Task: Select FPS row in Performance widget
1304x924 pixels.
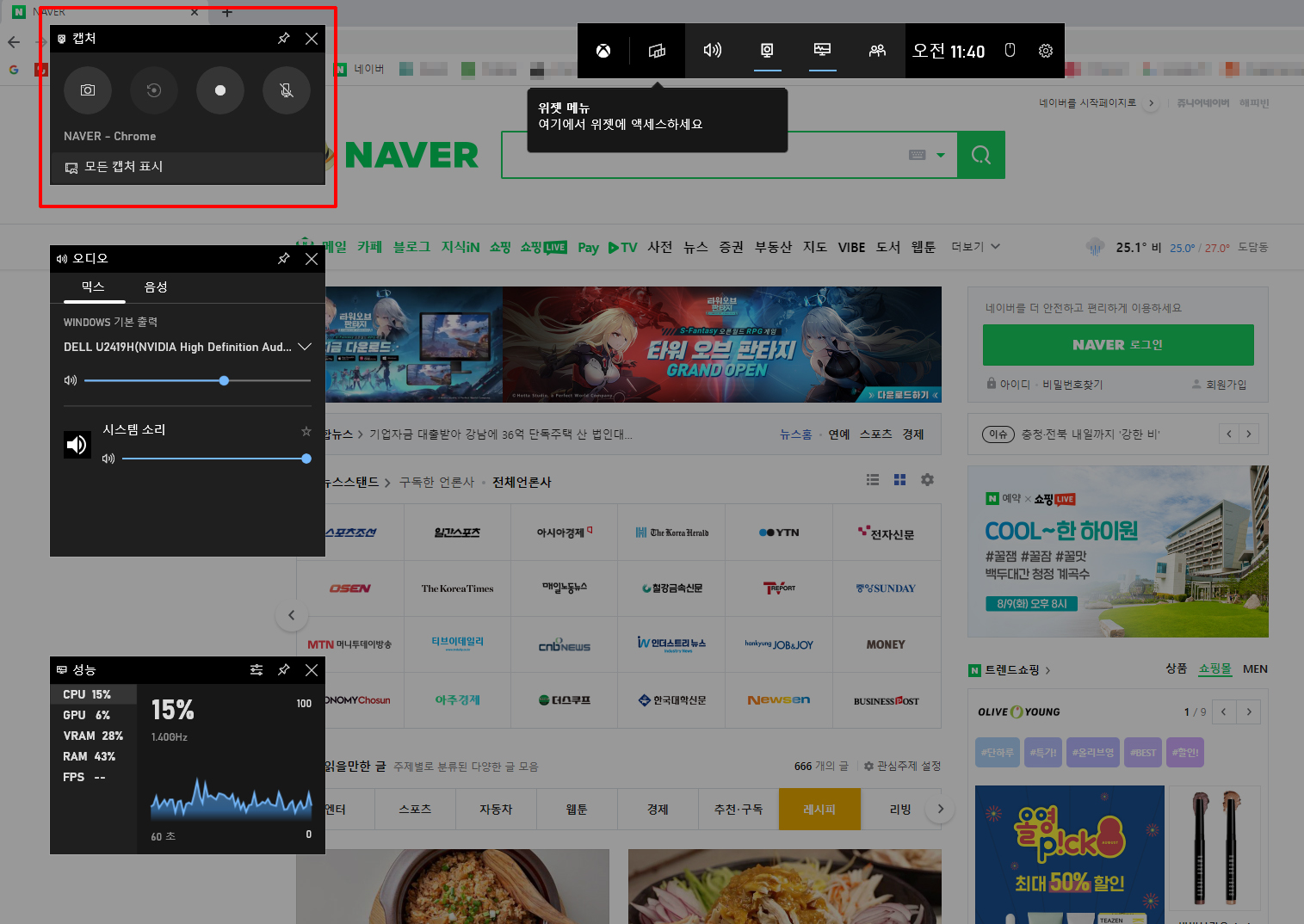Action: click(x=93, y=777)
